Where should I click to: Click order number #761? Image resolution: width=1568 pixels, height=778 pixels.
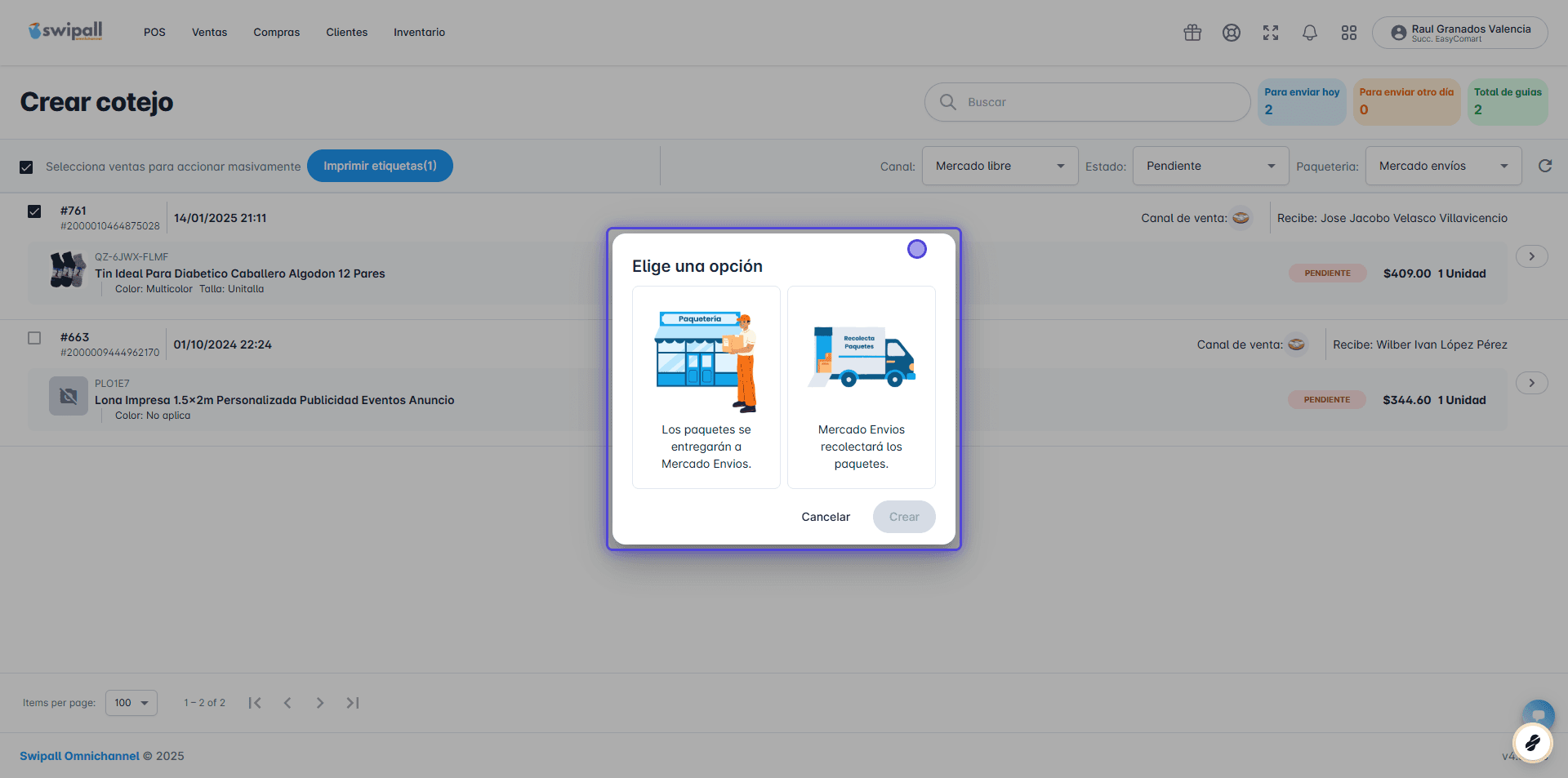tap(73, 211)
